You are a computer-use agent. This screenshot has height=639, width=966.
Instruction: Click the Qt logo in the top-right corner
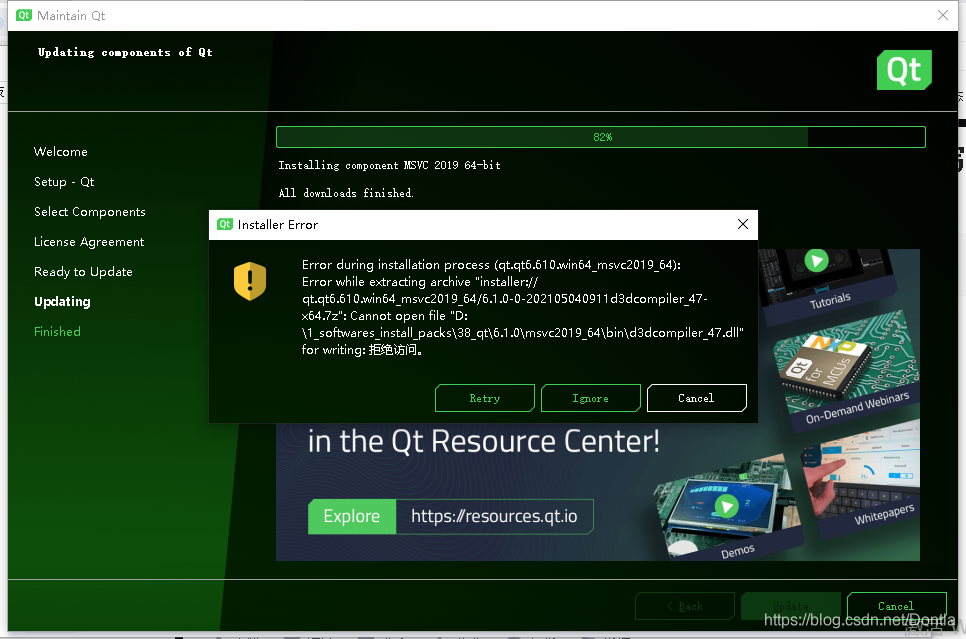(x=904, y=70)
